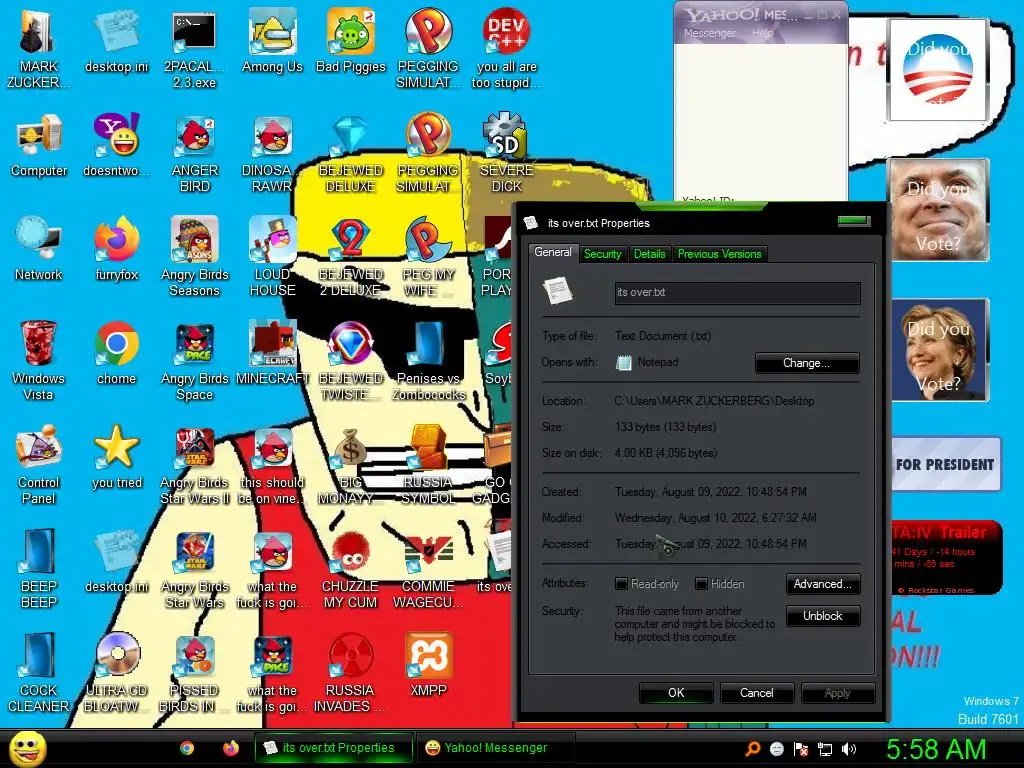Open the LOUD HOUSE shortcut
Image resolution: width=1024 pixels, height=768 pixels.
point(272,240)
